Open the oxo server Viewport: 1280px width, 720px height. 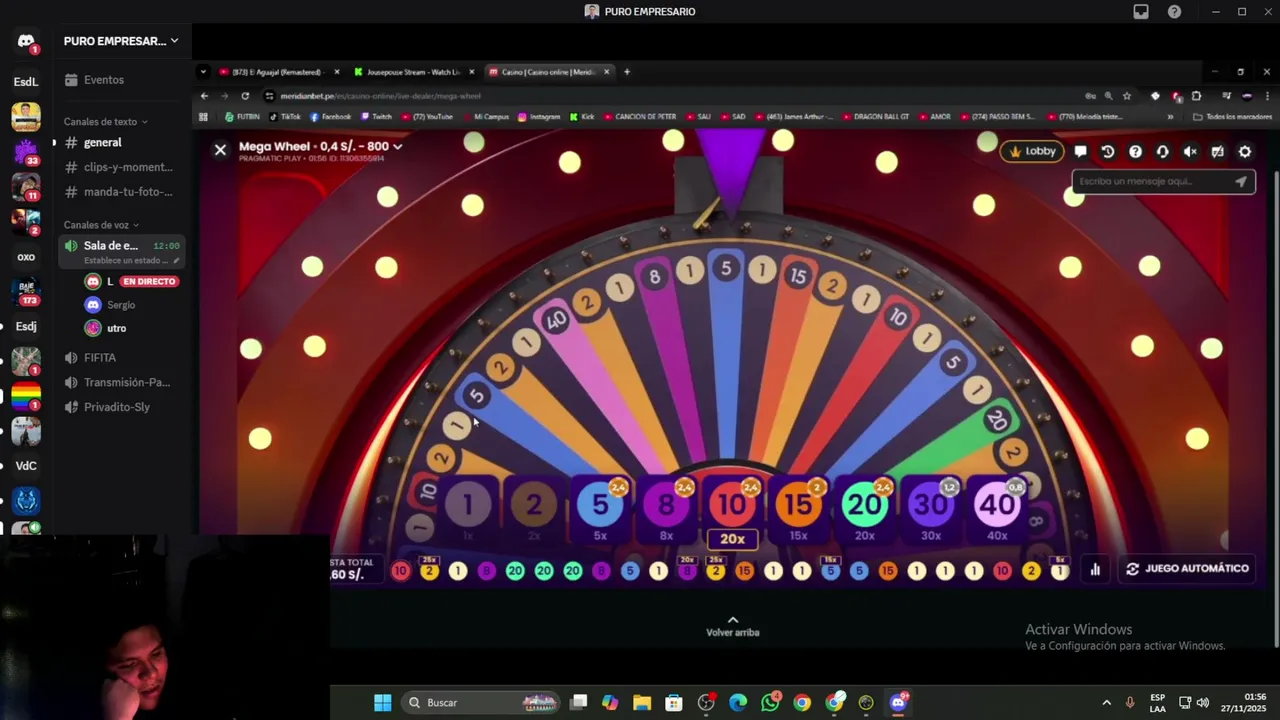[26, 257]
